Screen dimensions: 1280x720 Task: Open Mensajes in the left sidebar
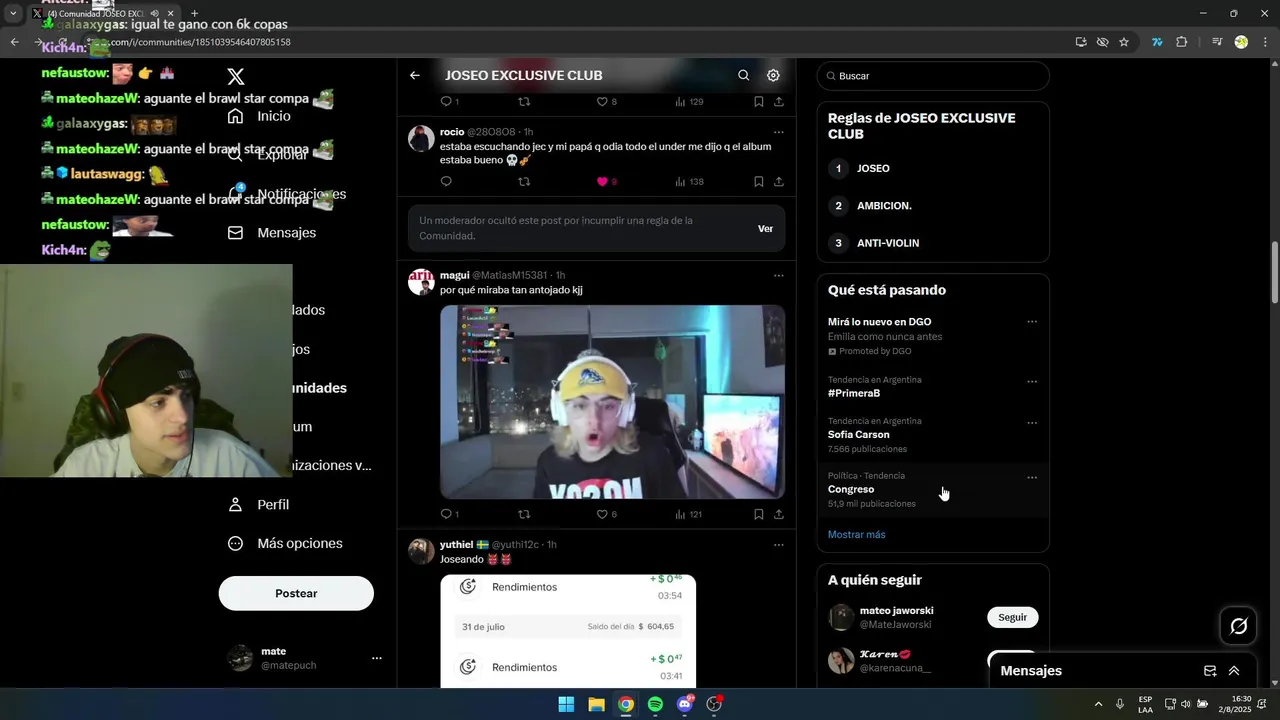[x=271, y=233]
